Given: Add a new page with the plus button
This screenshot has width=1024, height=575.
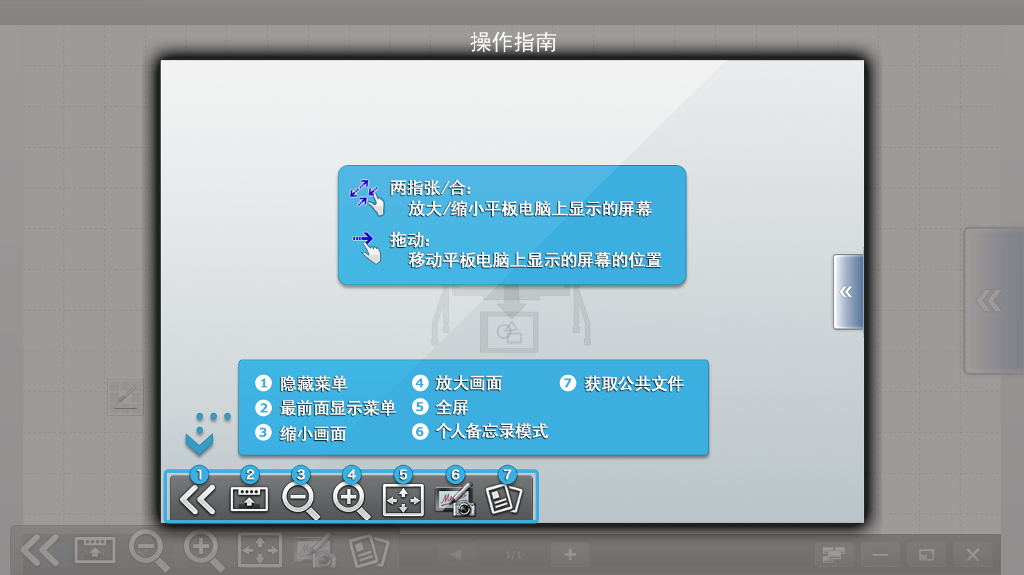Looking at the screenshot, I should pyautogui.click(x=569, y=554).
